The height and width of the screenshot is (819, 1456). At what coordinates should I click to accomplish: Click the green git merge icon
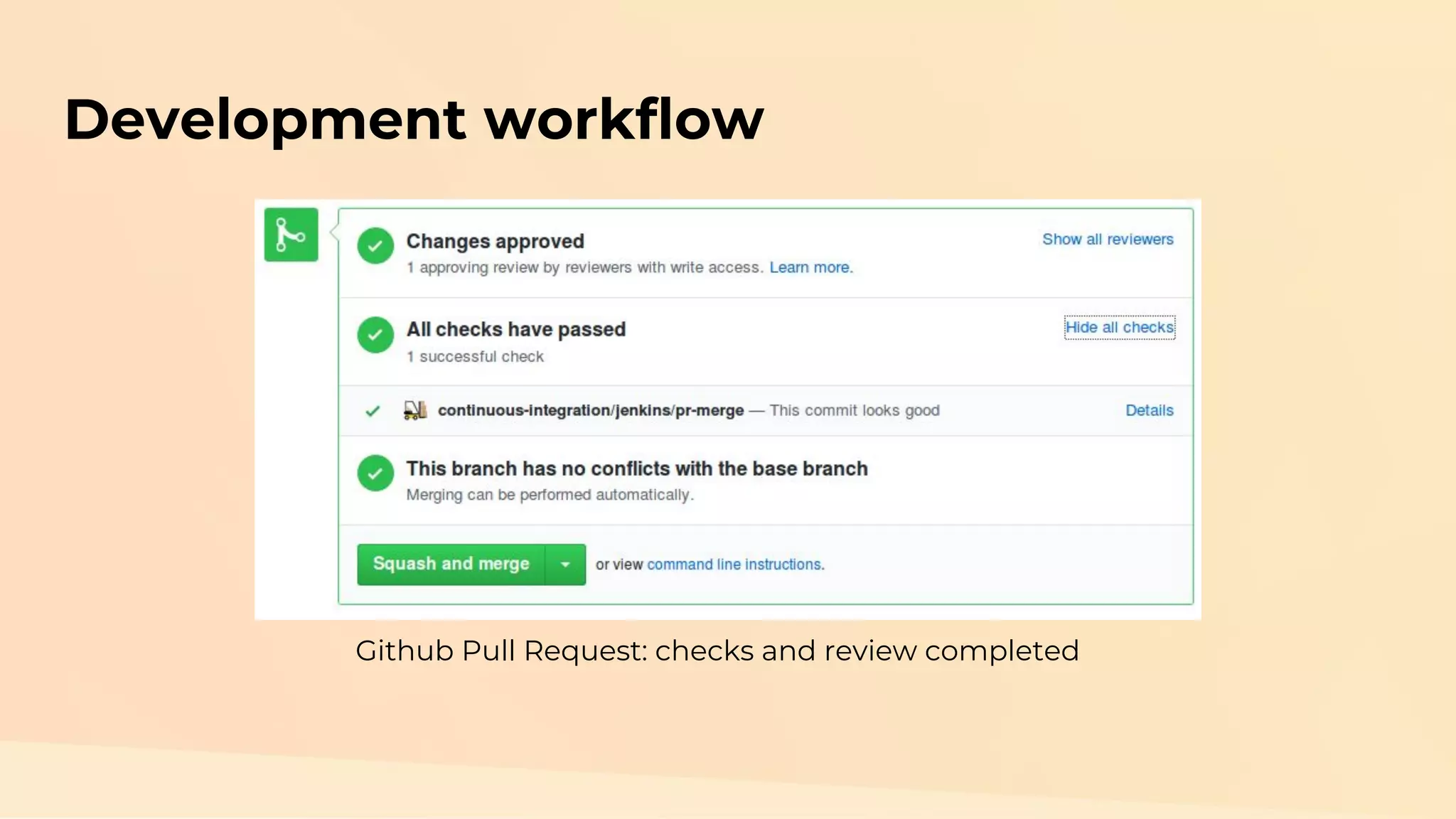pyautogui.click(x=291, y=235)
